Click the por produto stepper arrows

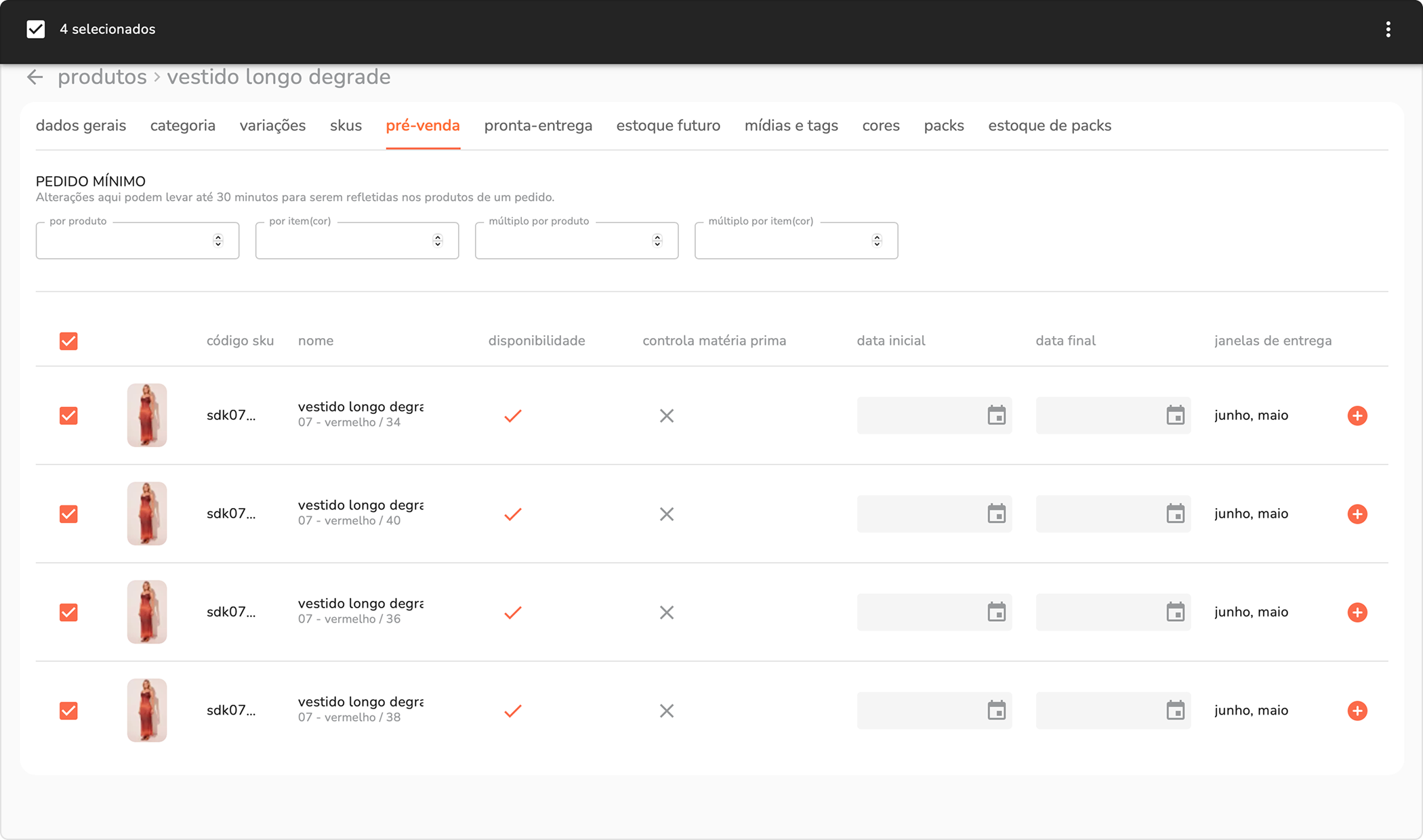pyautogui.click(x=218, y=240)
